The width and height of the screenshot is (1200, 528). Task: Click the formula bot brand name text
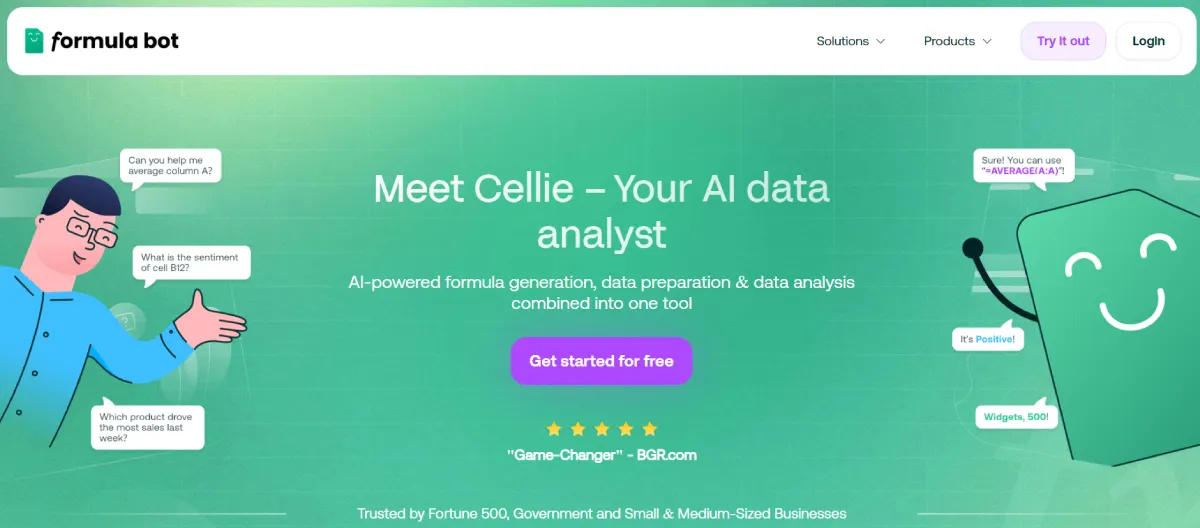114,41
